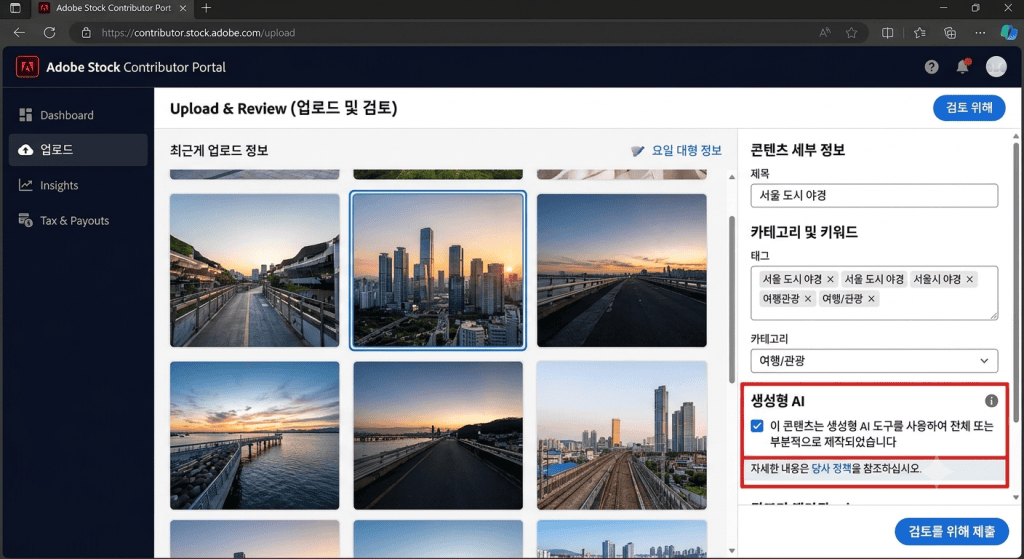
Task: Open the tab actions icon in title bar
Action: coord(15,8)
